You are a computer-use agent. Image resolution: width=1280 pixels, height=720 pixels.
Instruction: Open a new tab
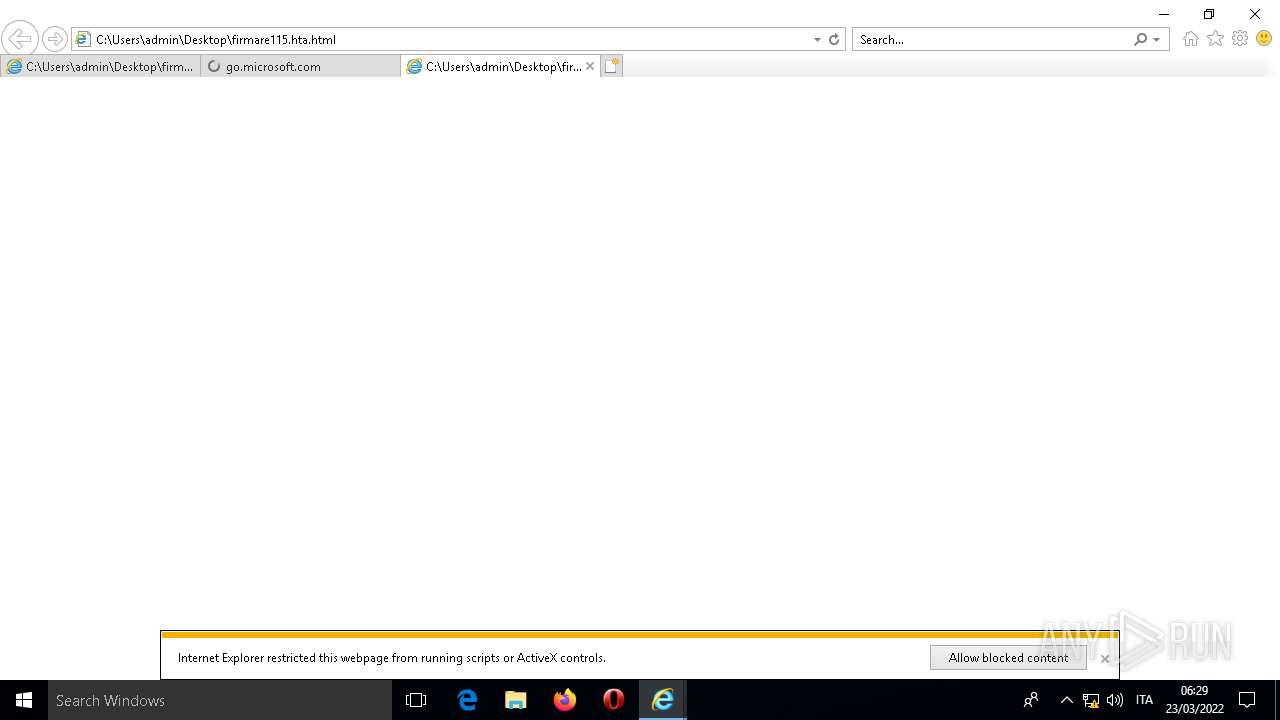[x=612, y=66]
